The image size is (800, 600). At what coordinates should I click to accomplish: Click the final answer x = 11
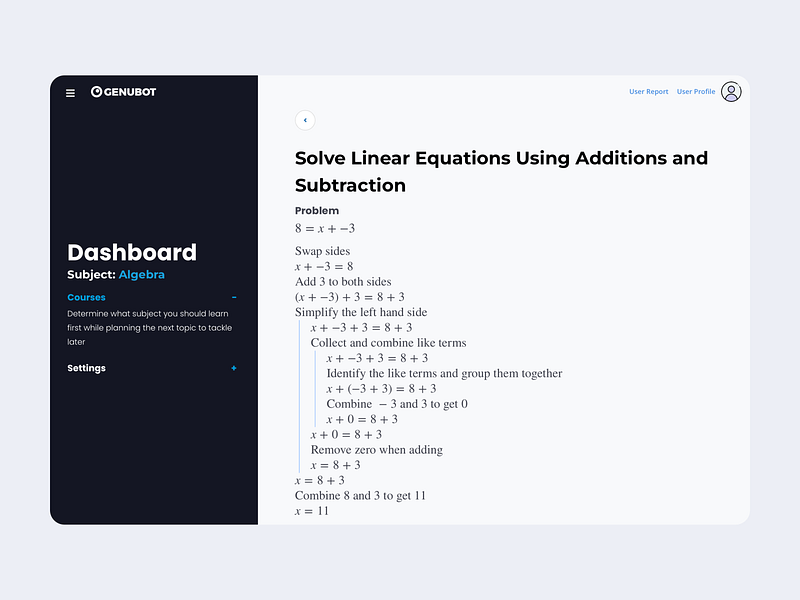click(x=312, y=511)
